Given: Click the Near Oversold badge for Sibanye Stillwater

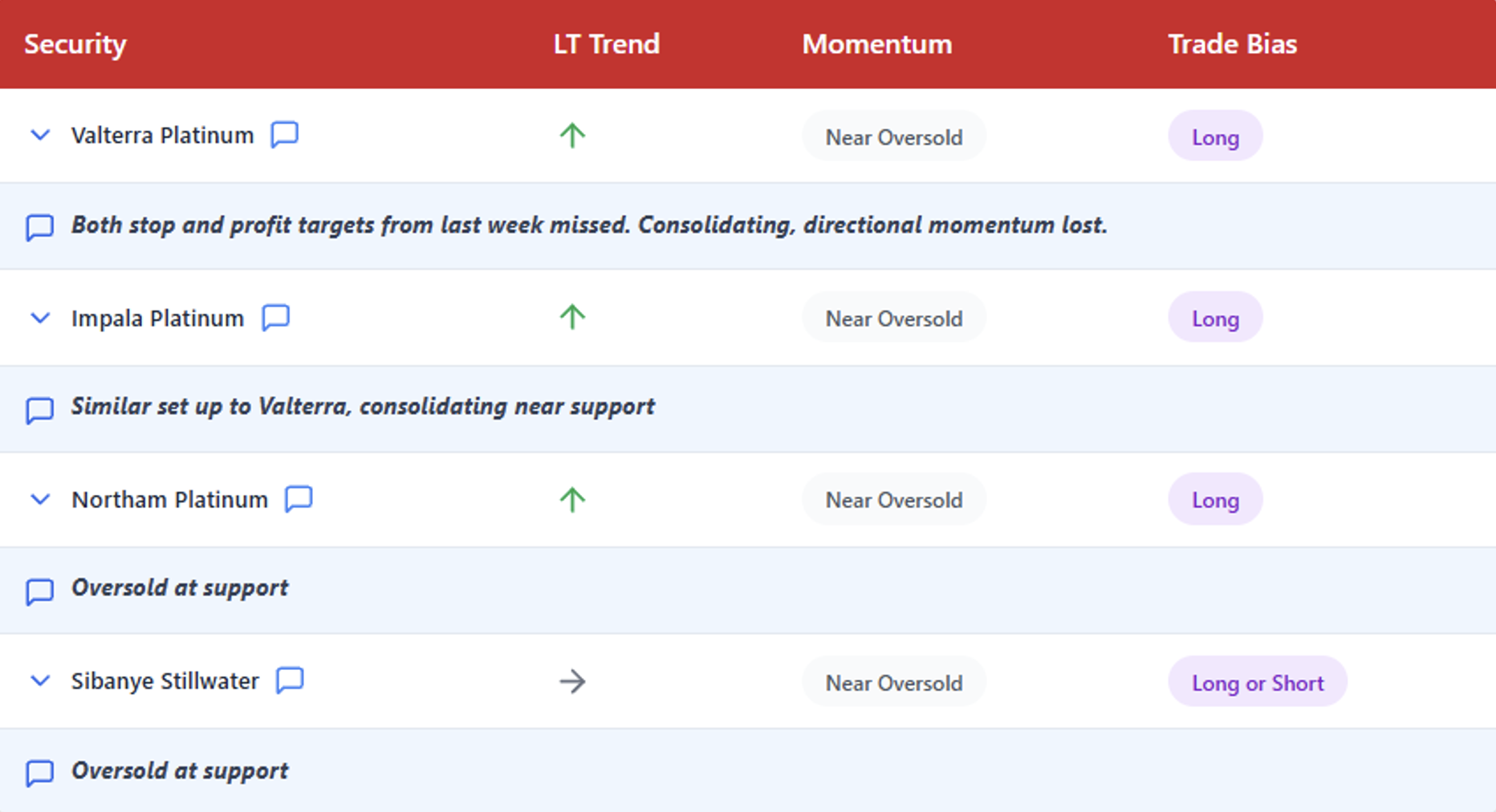Looking at the screenshot, I should point(894,682).
